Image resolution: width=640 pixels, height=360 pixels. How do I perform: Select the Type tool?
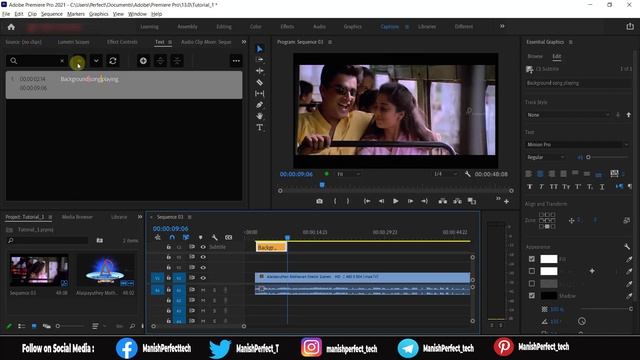[x=259, y=127]
